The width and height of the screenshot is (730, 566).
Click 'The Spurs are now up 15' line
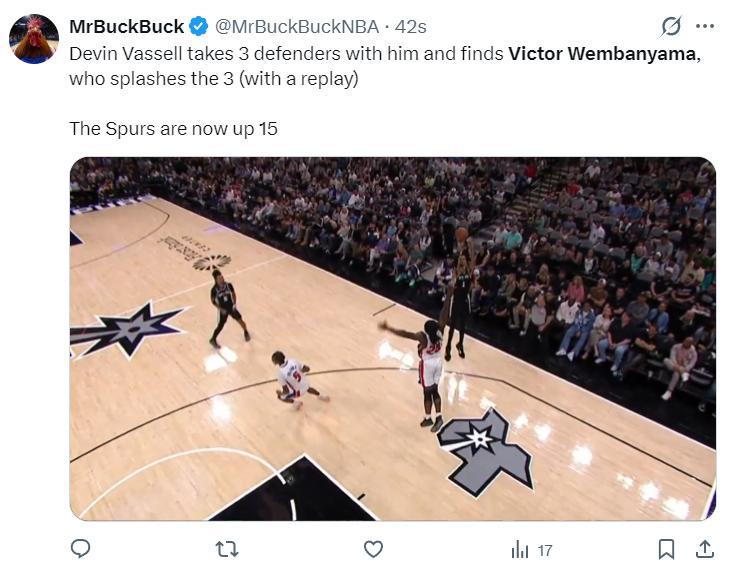pos(173,128)
